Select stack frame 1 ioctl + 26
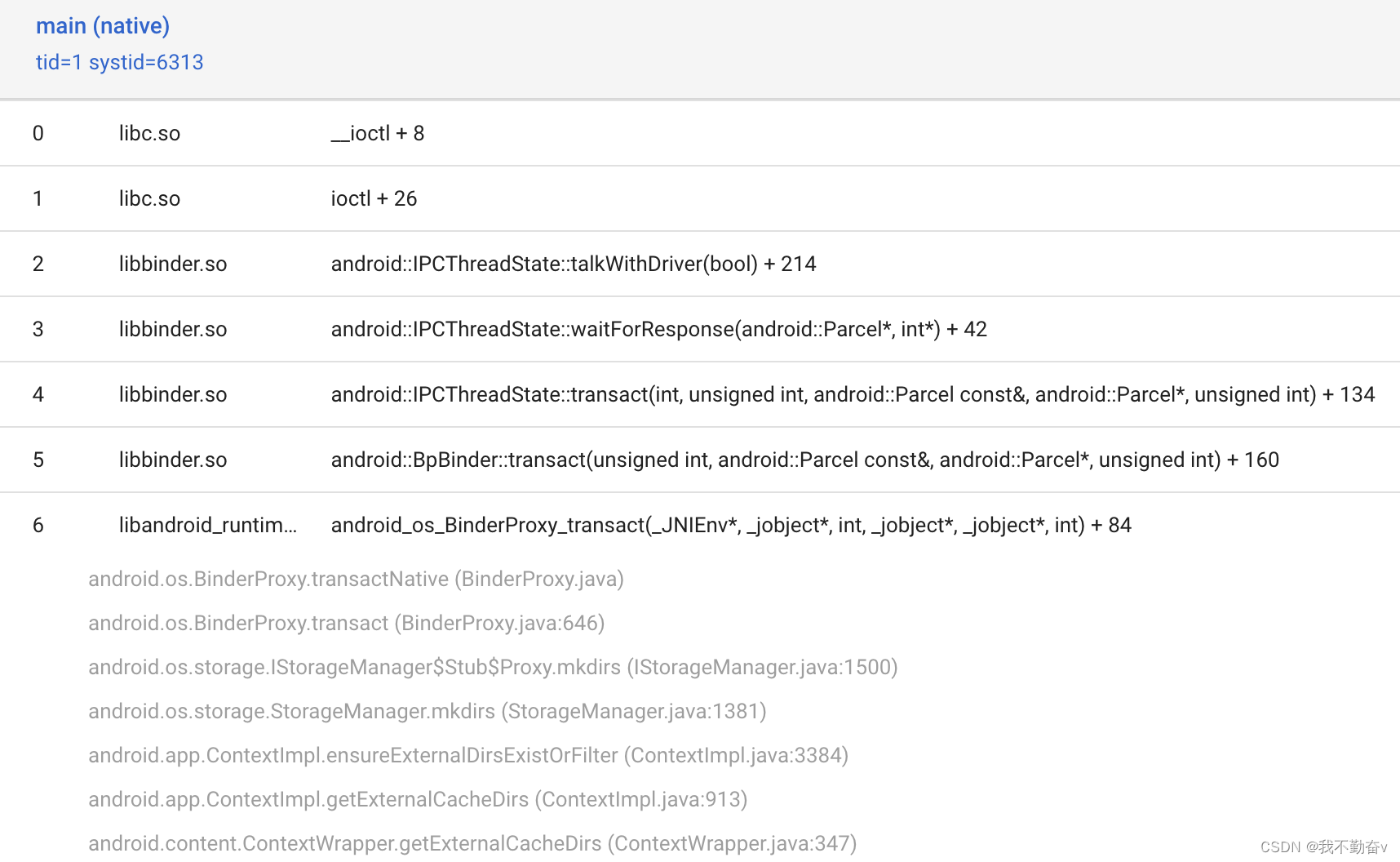The image size is (1400, 862). [x=374, y=198]
